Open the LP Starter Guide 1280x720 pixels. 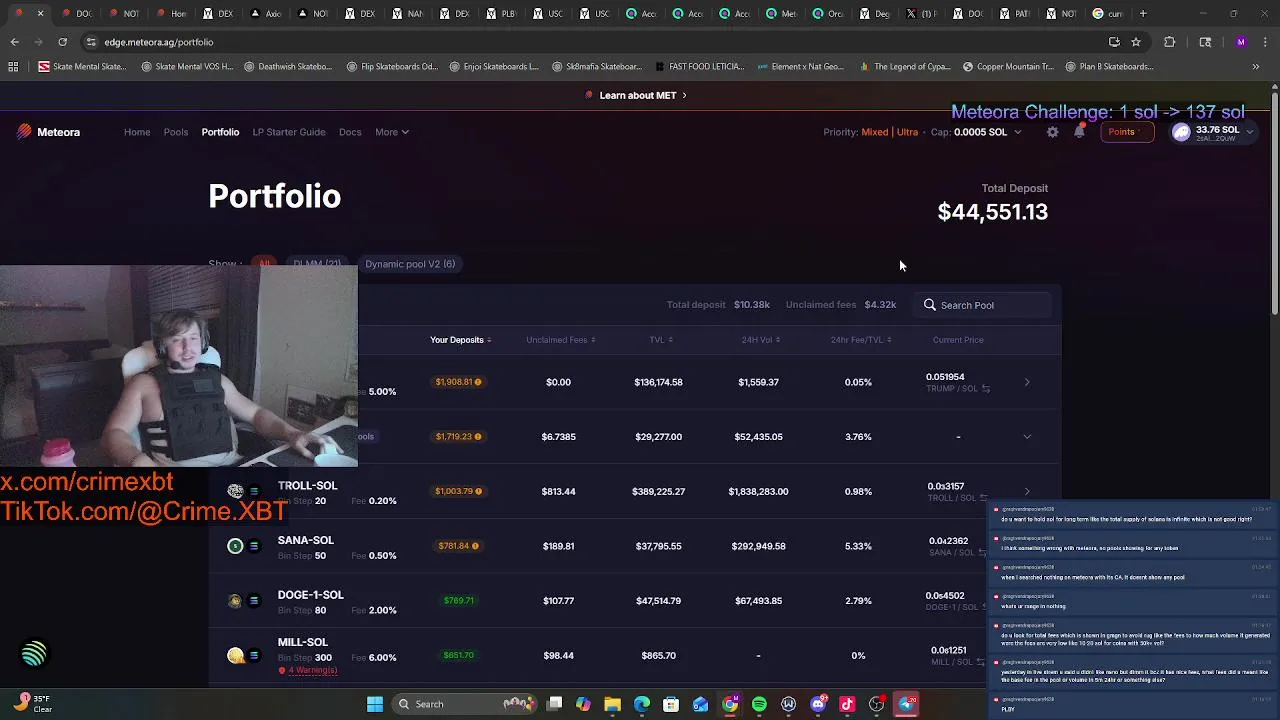[x=289, y=132]
